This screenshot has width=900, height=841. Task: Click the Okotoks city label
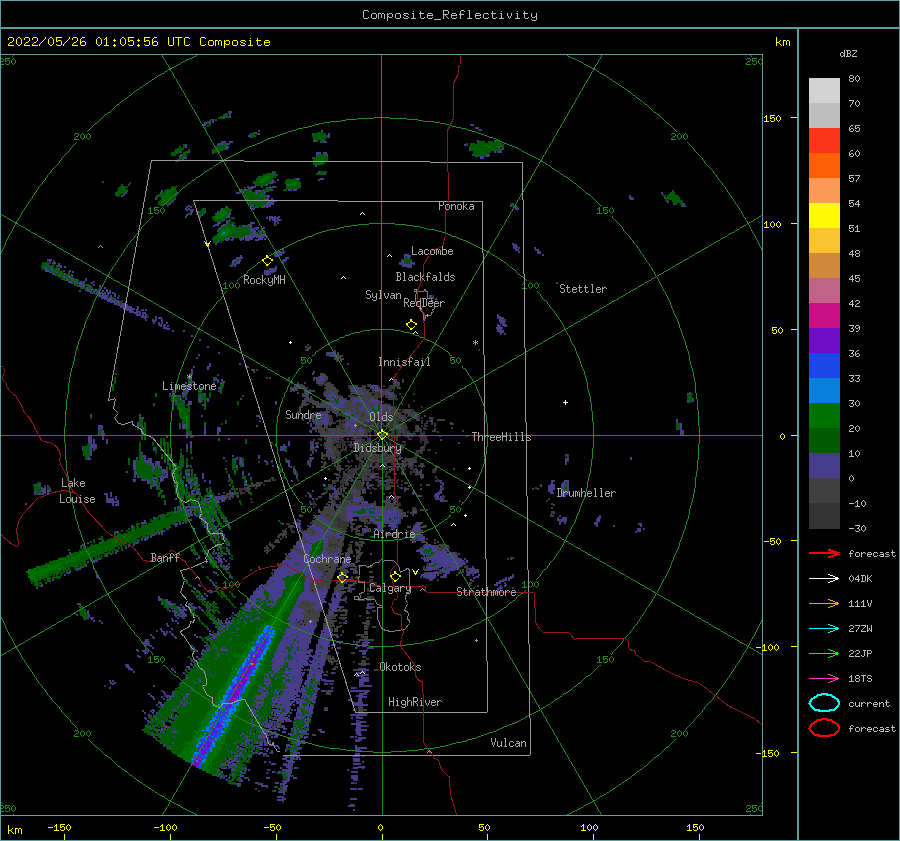pos(401,667)
